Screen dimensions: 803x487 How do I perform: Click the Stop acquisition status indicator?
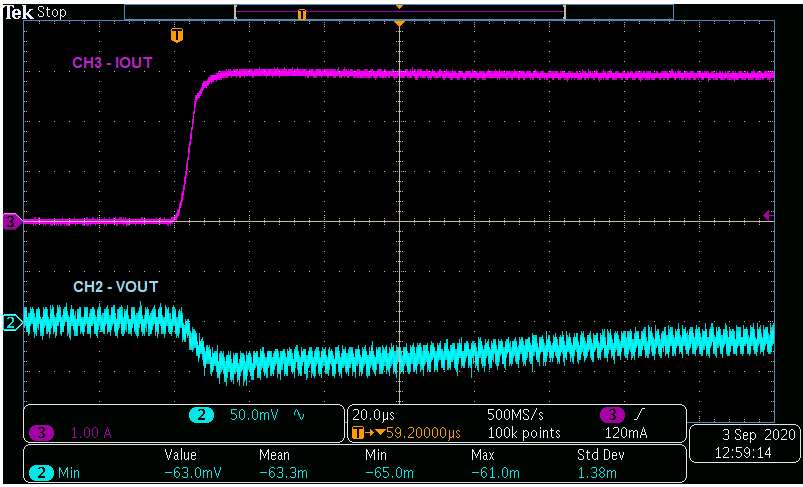pos(50,12)
